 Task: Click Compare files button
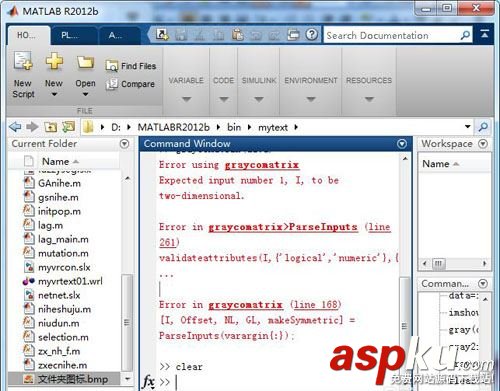pos(130,84)
